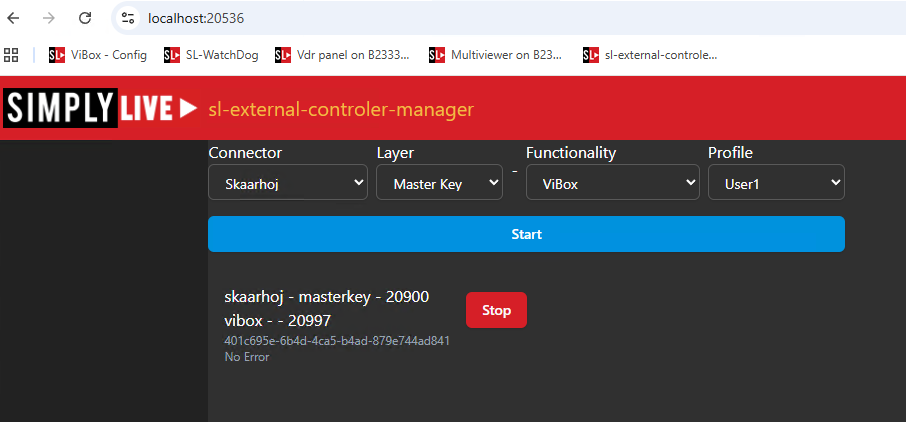Click the red Stop button
Screen dimensions: 906x422
coord(496,310)
